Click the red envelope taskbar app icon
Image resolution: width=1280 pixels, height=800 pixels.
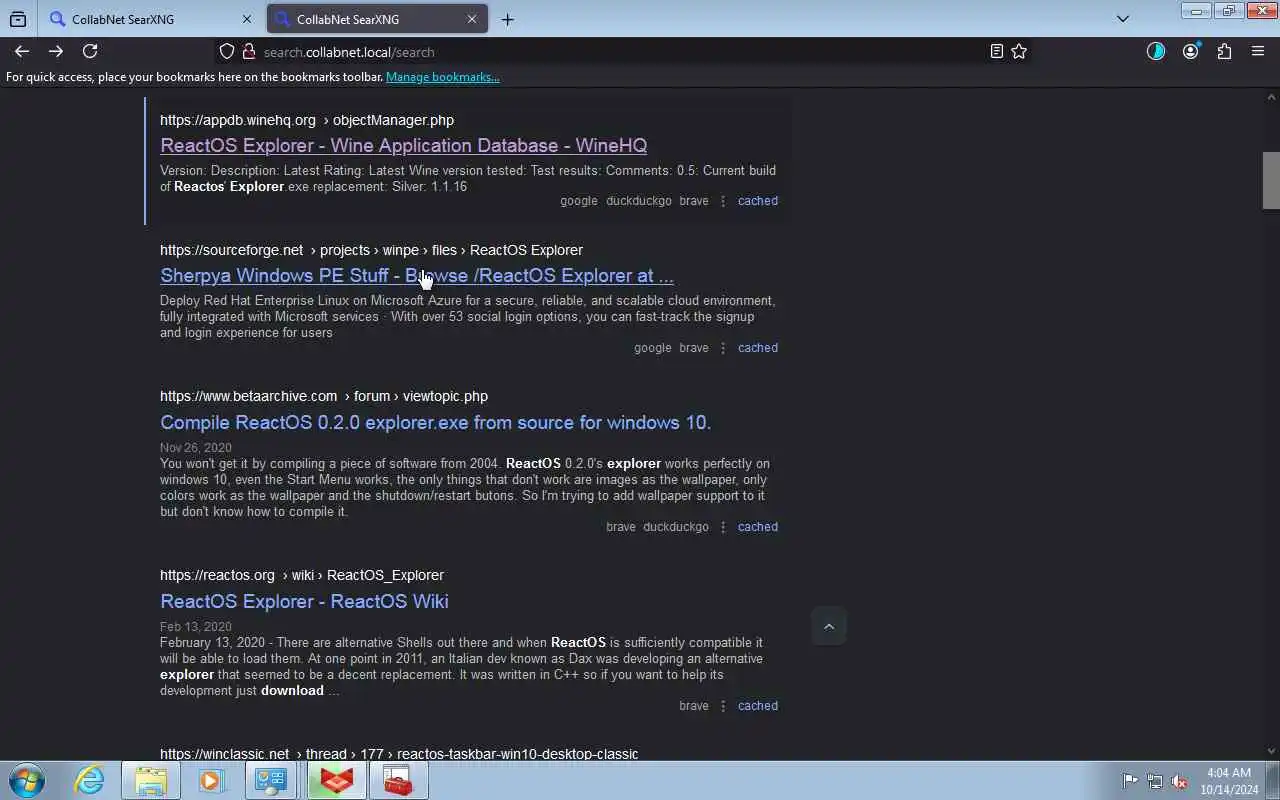[x=336, y=780]
